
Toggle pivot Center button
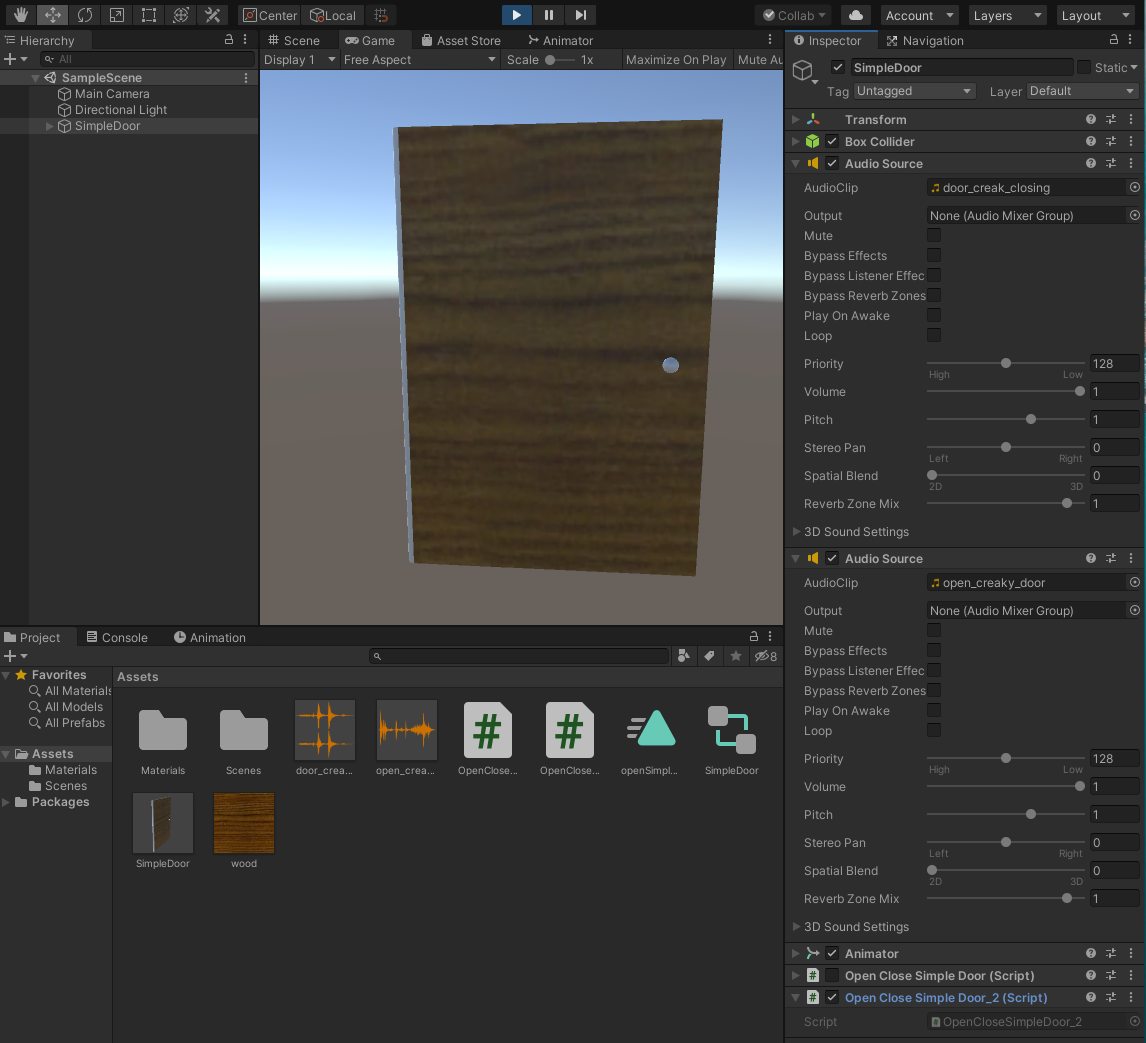(x=270, y=15)
